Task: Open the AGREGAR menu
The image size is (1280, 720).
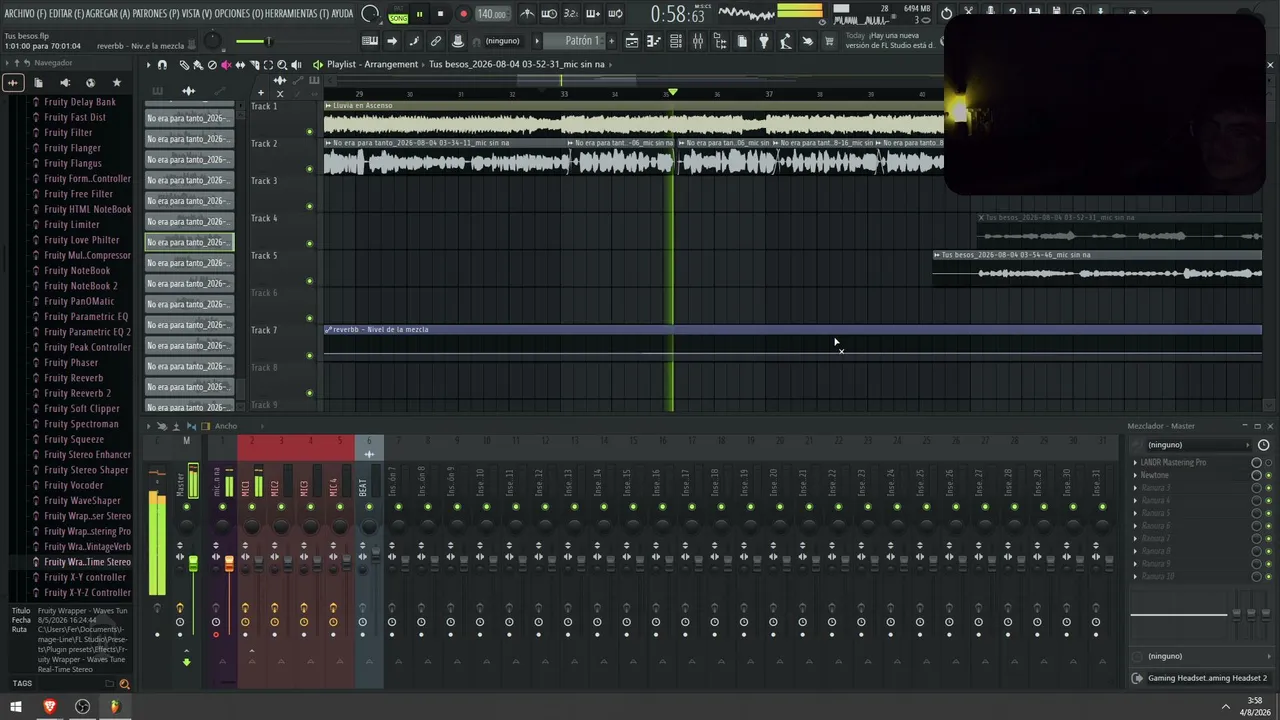Action: point(110,14)
